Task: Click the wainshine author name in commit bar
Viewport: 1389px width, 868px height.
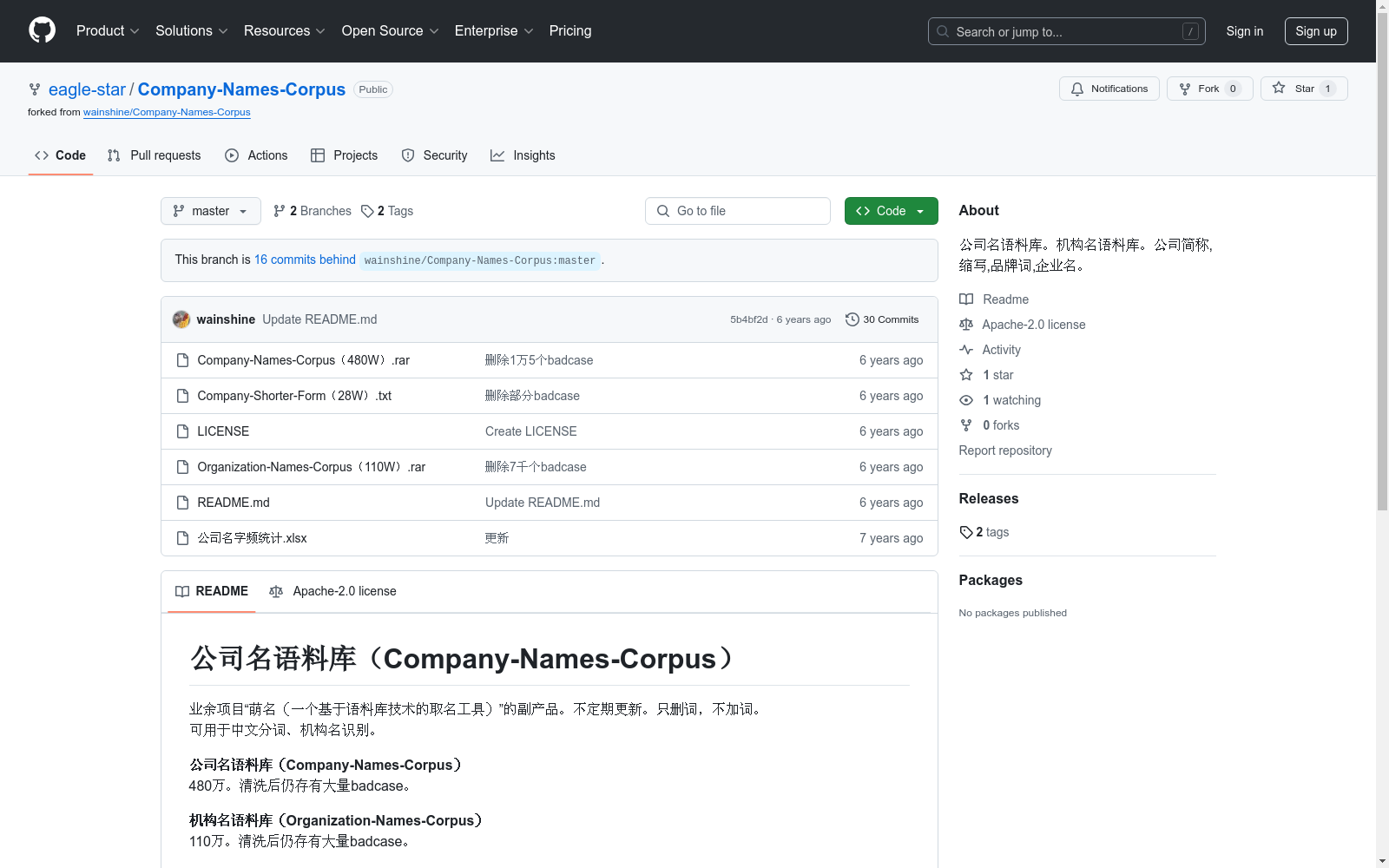Action: 226,319
